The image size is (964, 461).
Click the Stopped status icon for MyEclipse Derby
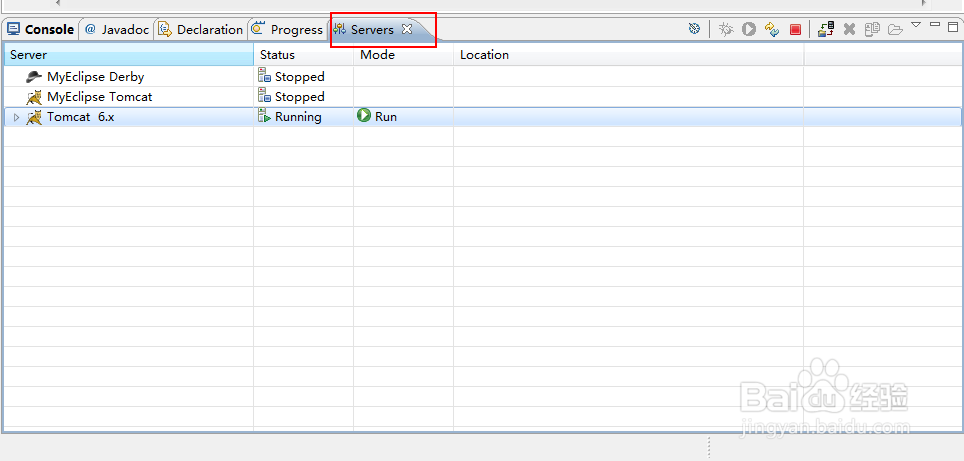coord(264,76)
